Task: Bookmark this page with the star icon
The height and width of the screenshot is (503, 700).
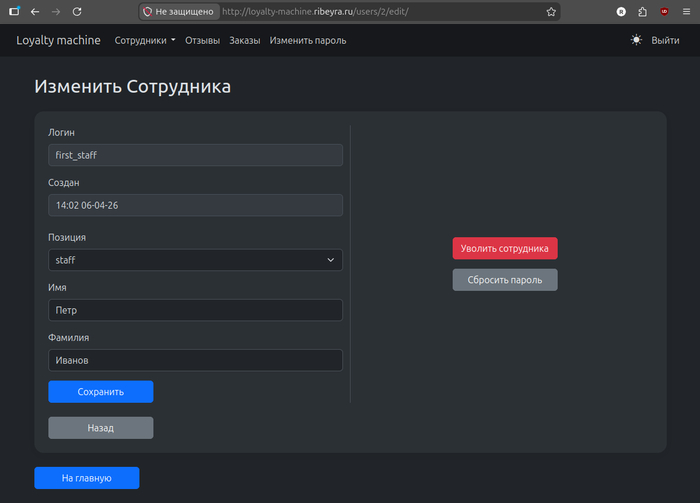Action: click(x=551, y=12)
